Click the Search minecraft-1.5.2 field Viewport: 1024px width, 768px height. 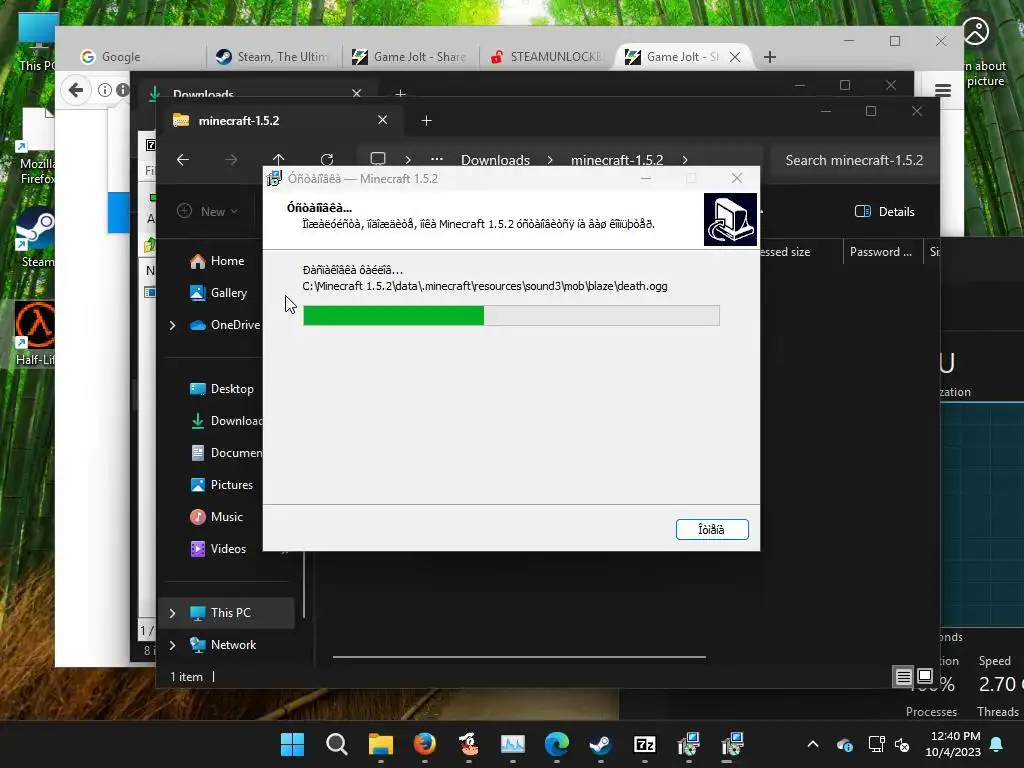[854, 160]
